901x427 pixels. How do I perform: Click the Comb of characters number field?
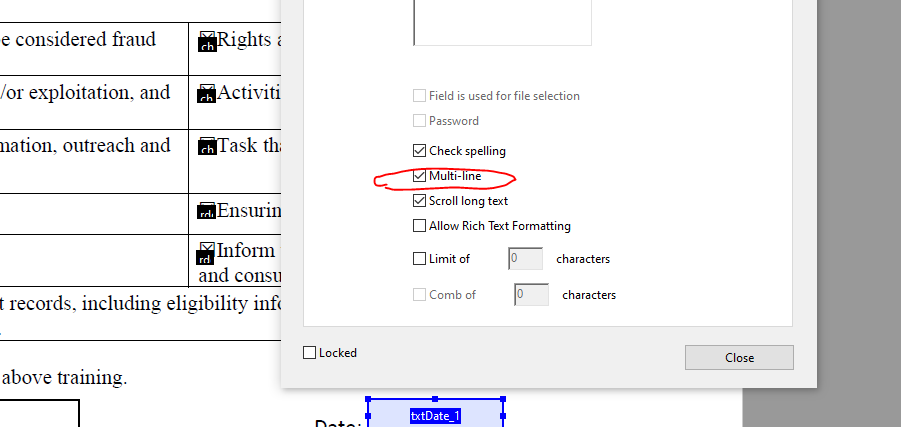532,295
